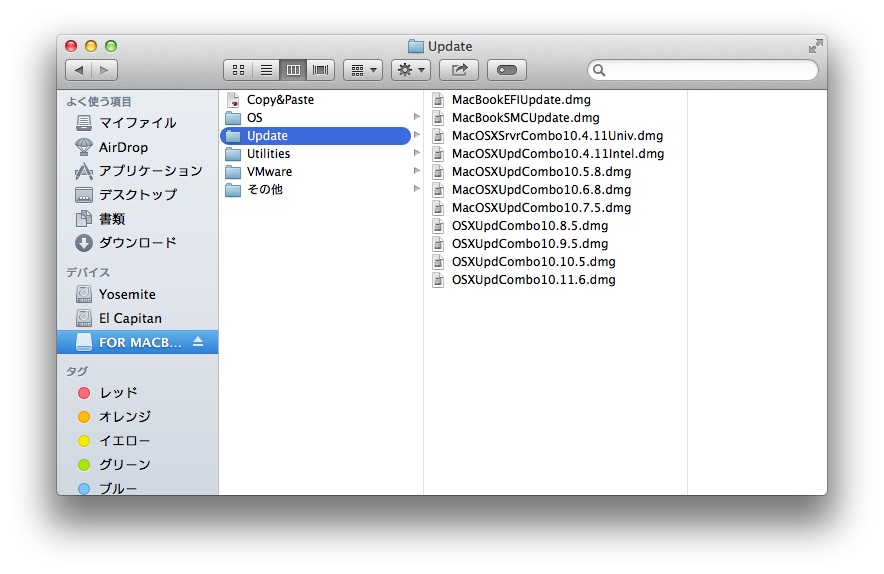This screenshot has height=574, width=884.
Task: Click the Share toolbar button
Action: [x=459, y=70]
